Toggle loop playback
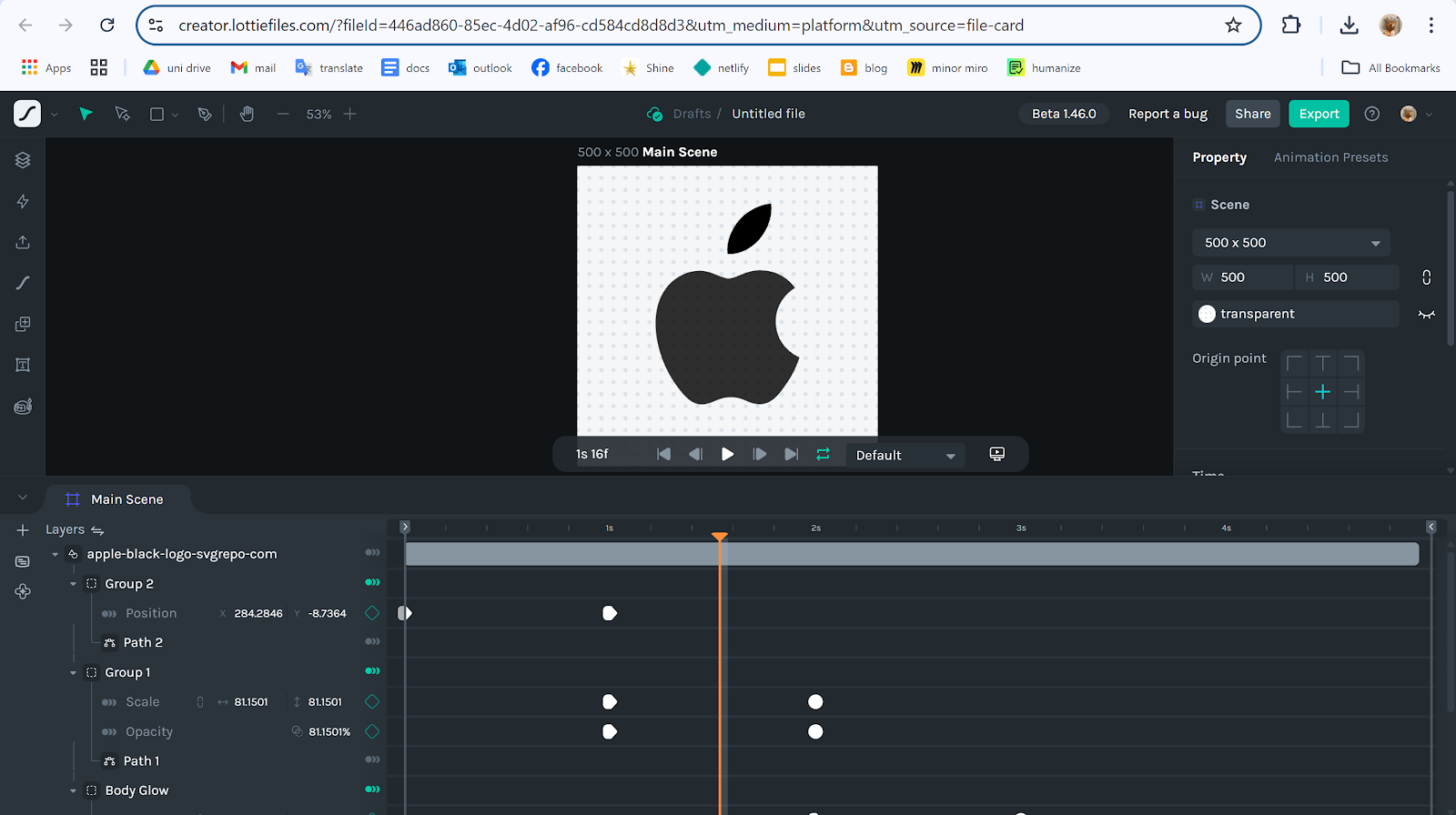This screenshot has height=815, width=1456. pyautogui.click(x=823, y=454)
